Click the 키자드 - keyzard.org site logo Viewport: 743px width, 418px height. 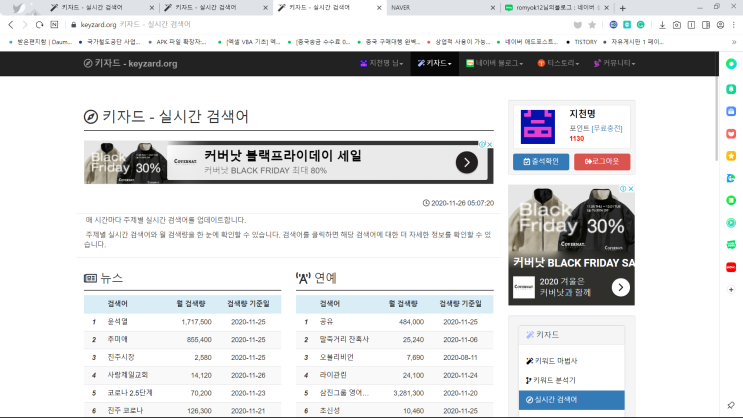[130, 64]
